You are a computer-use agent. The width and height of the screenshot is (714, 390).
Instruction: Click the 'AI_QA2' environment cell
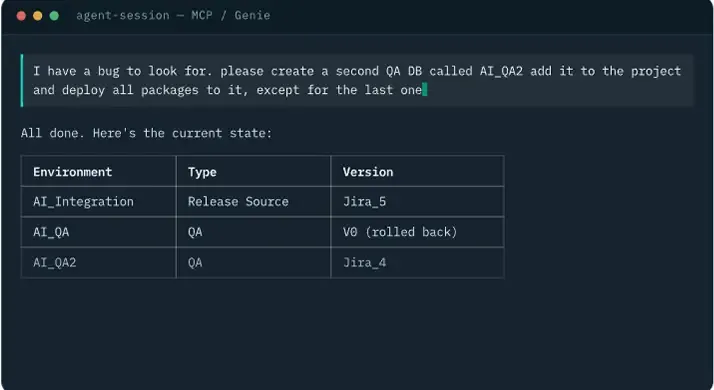(x=98, y=262)
